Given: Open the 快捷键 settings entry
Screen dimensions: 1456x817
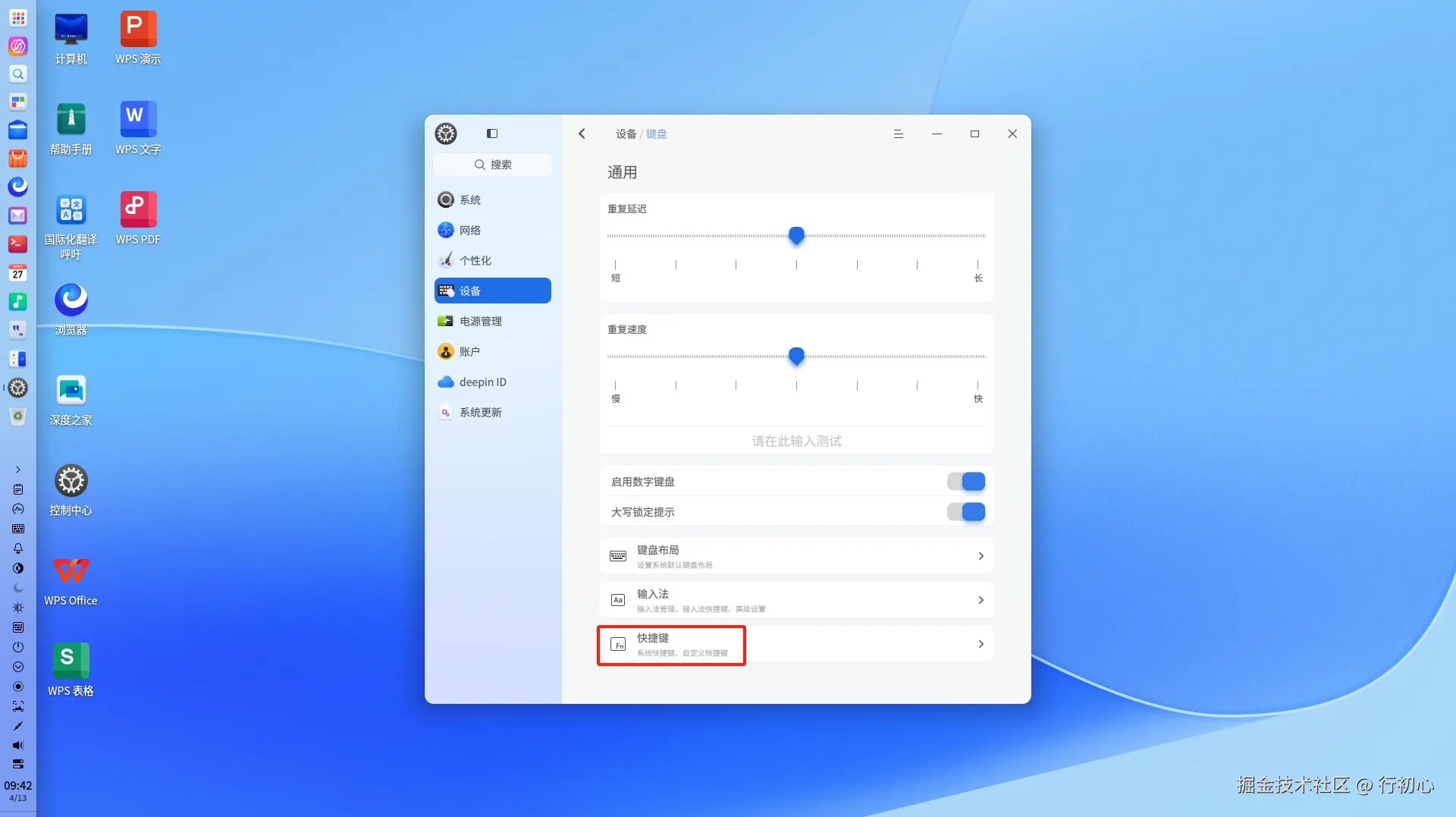Looking at the screenshot, I should point(796,644).
